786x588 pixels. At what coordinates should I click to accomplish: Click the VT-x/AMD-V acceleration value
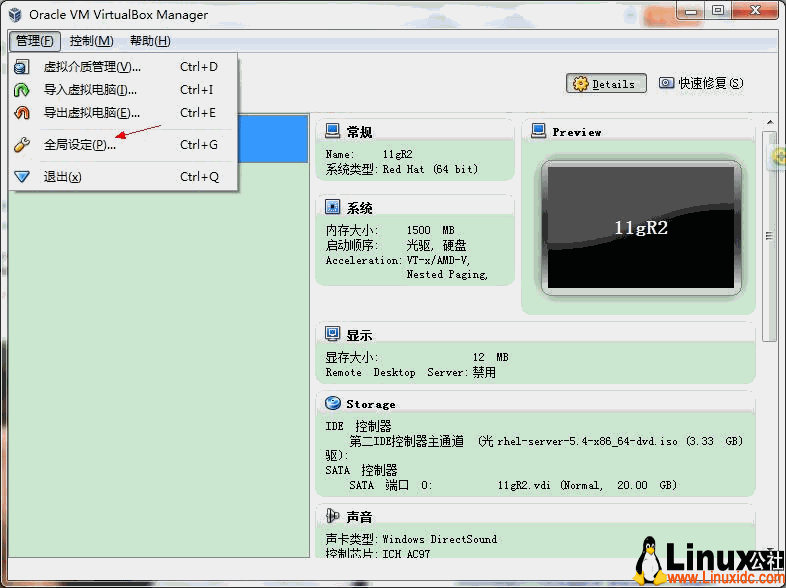(438, 260)
